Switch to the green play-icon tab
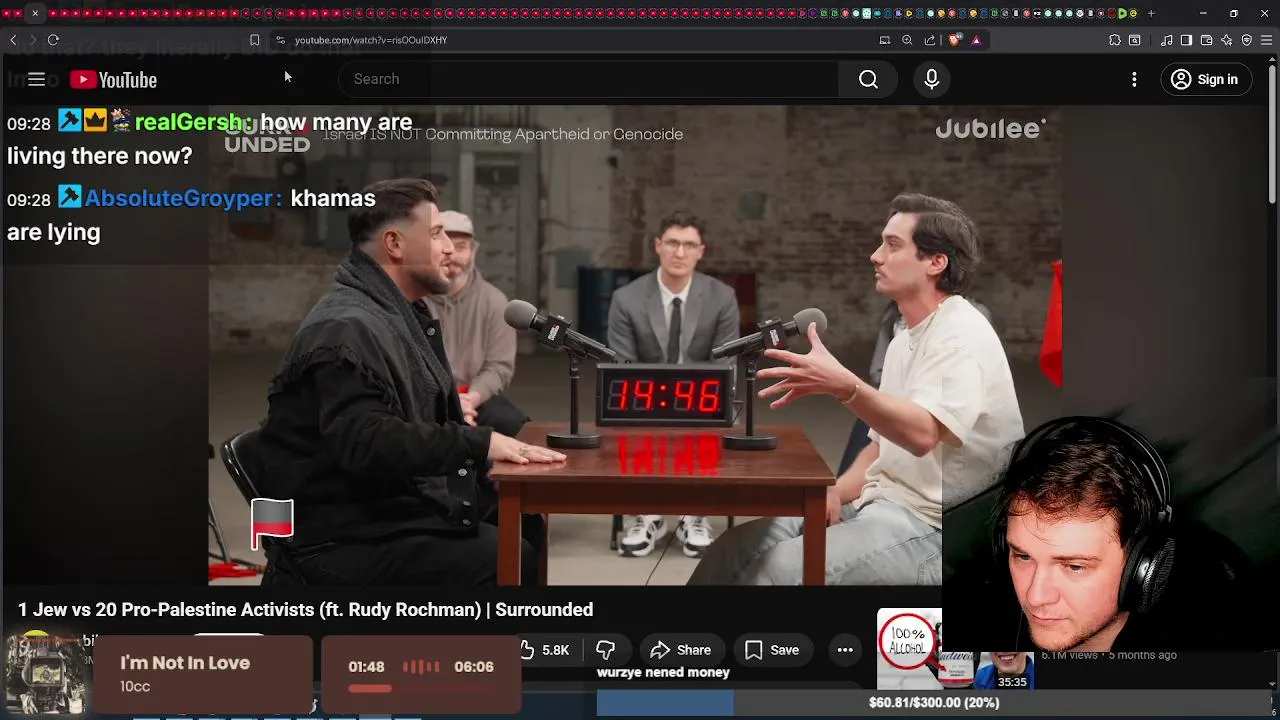Image resolution: width=1280 pixels, height=720 pixels. (1122, 13)
